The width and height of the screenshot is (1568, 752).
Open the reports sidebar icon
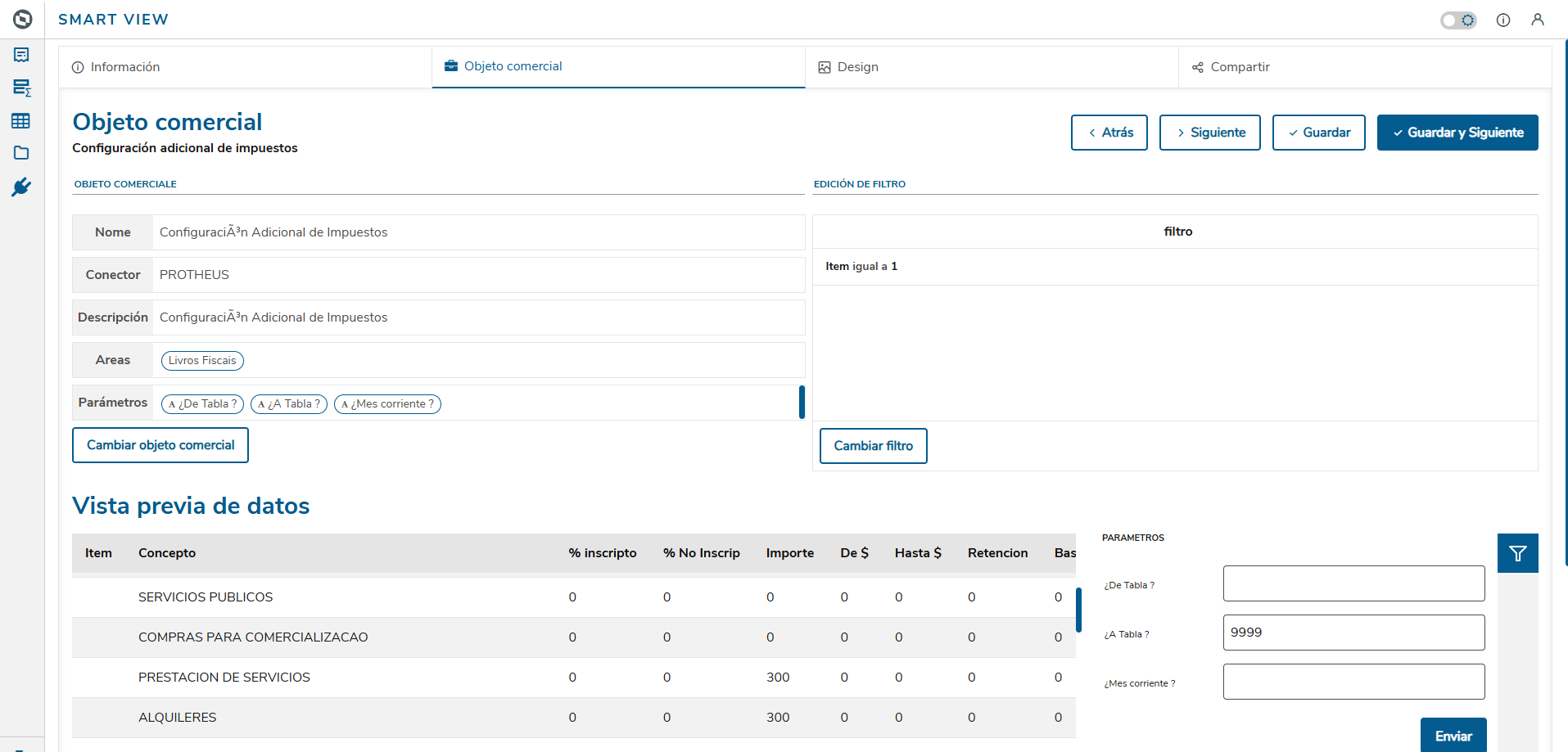(x=21, y=55)
